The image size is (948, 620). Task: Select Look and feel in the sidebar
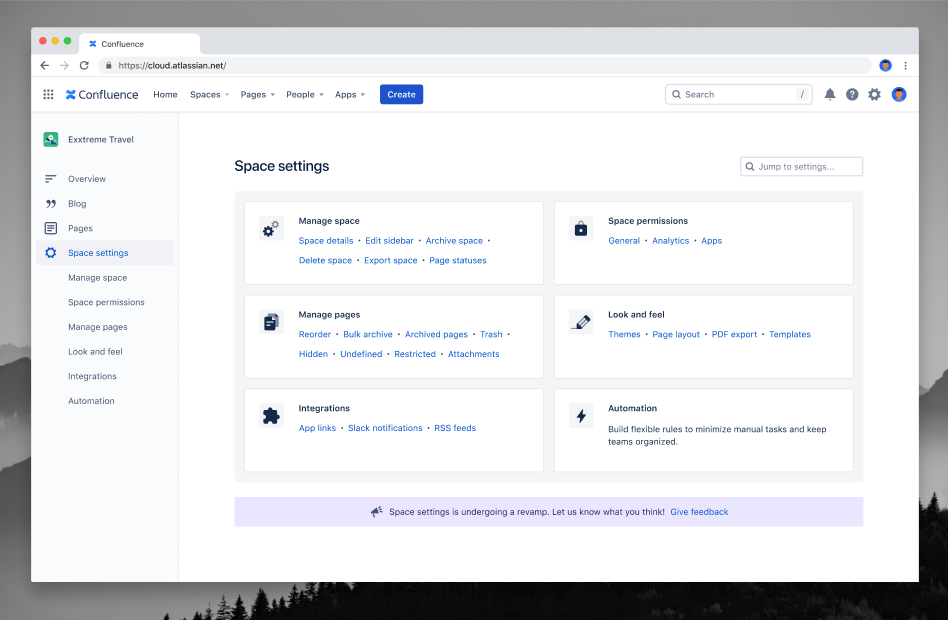(95, 351)
